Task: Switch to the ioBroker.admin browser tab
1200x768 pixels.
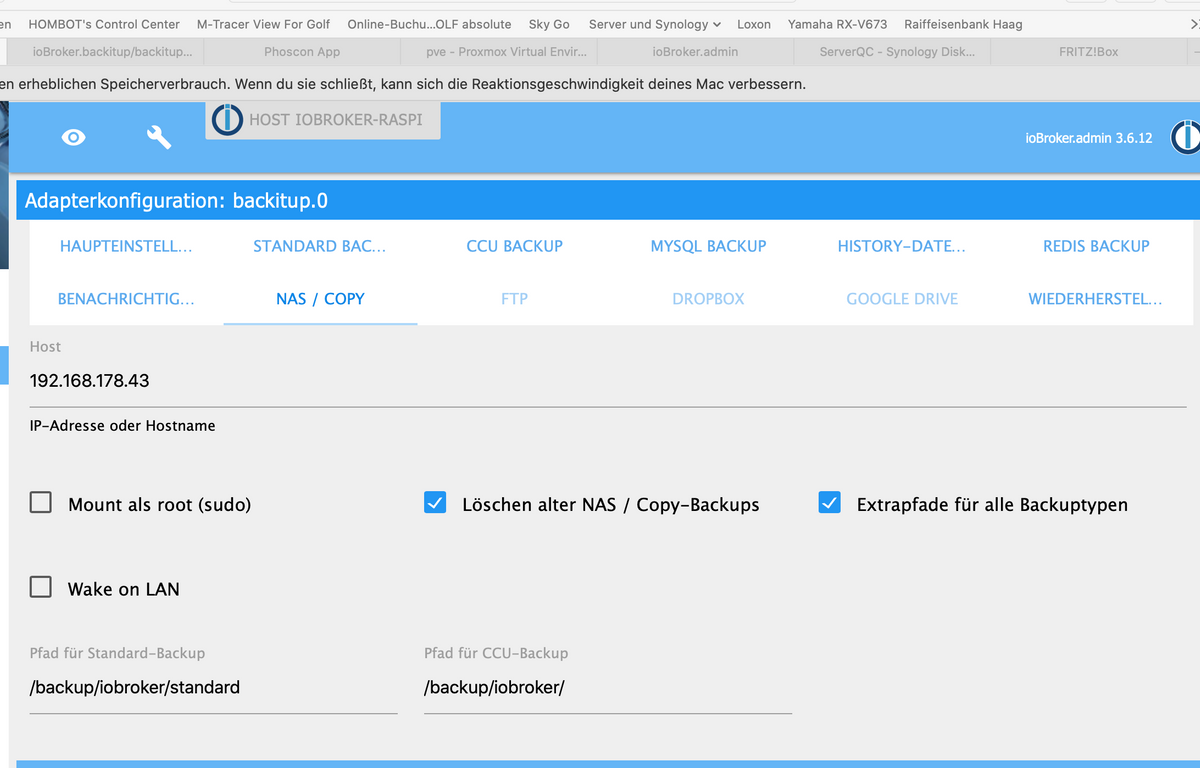Action: (x=695, y=51)
